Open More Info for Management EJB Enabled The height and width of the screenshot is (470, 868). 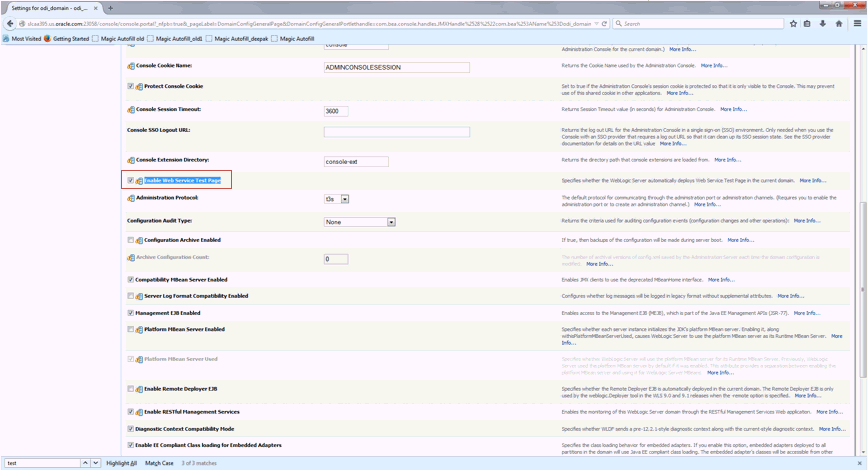click(807, 313)
